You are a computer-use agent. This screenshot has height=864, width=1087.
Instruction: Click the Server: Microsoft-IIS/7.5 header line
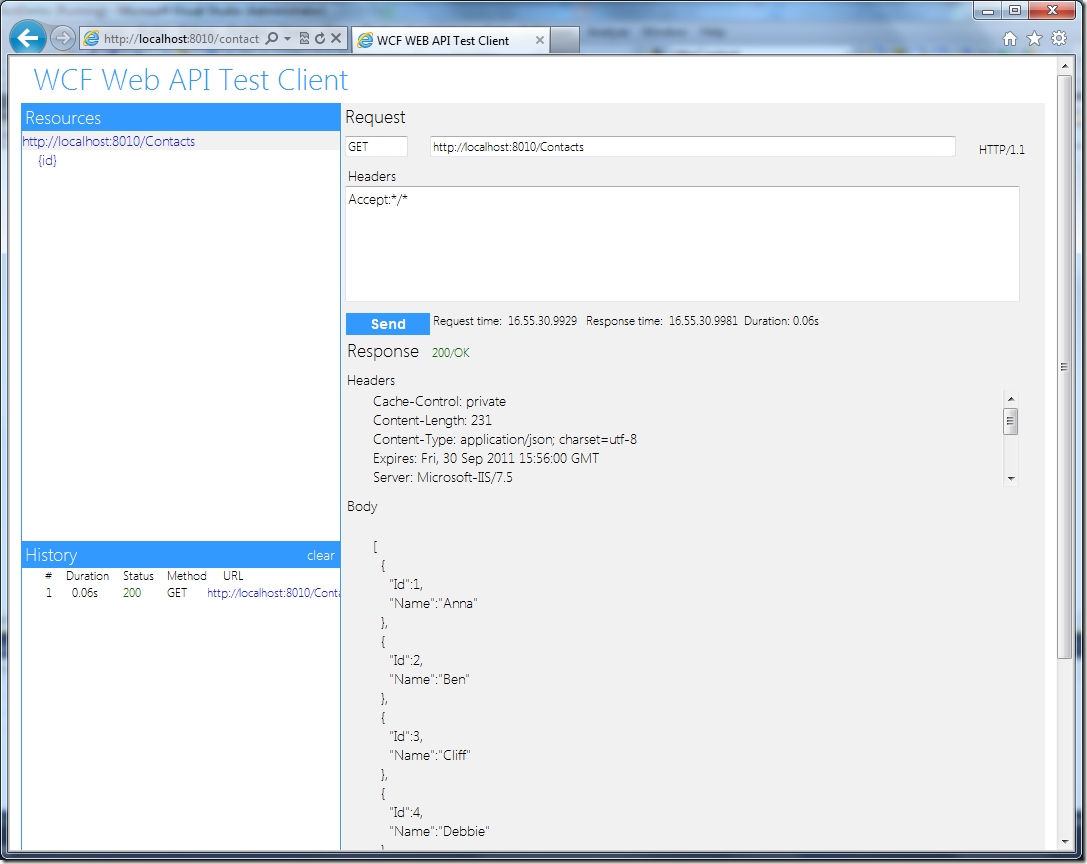442,477
